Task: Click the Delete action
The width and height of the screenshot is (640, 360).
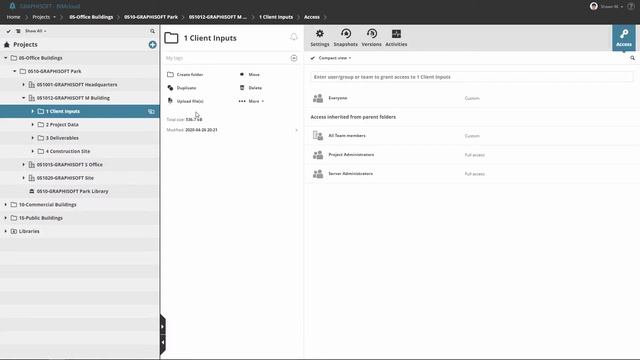Action: (251, 88)
